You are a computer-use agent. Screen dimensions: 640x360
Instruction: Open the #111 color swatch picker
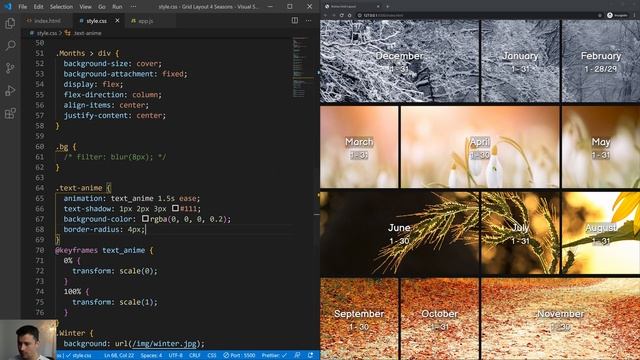pyautogui.click(x=175, y=208)
